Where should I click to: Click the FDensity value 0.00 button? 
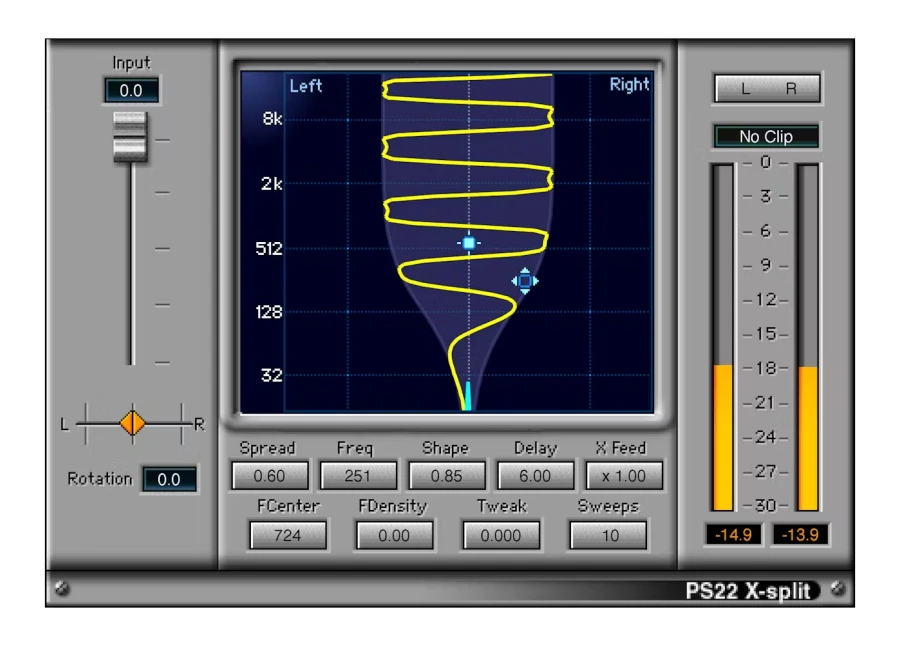394,535
